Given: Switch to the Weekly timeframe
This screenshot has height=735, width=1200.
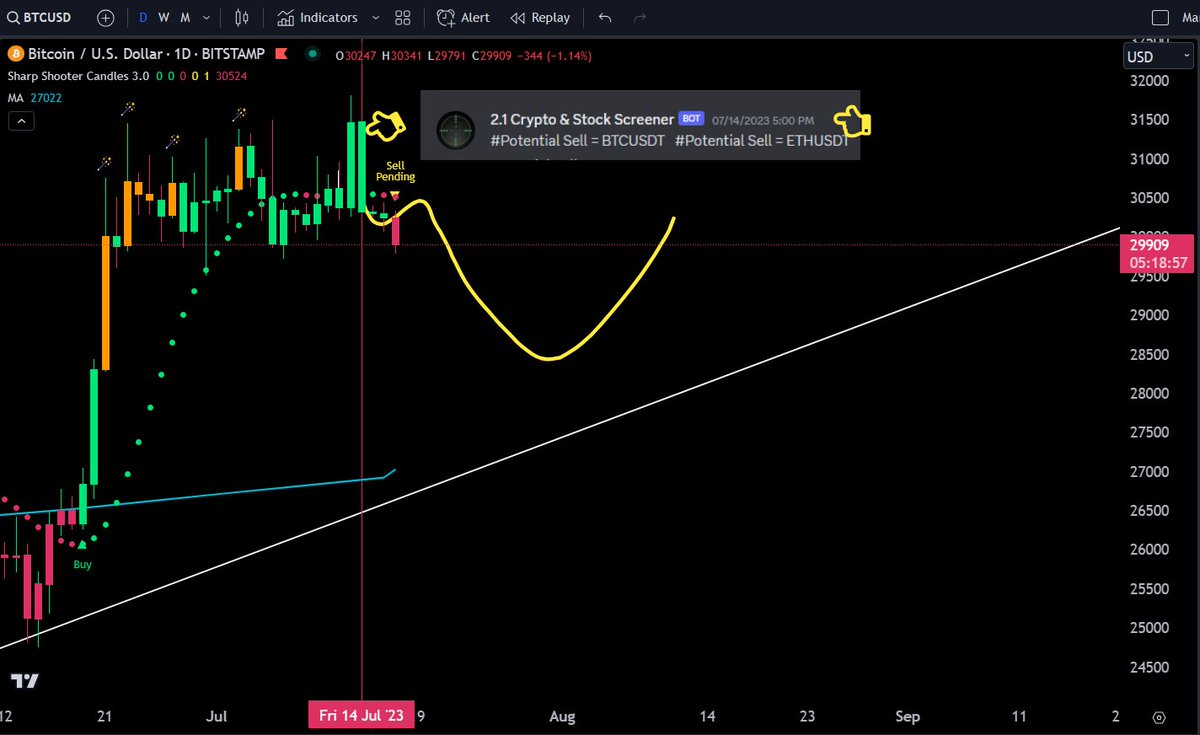Looking at the screenshot, I should [163, 17].
